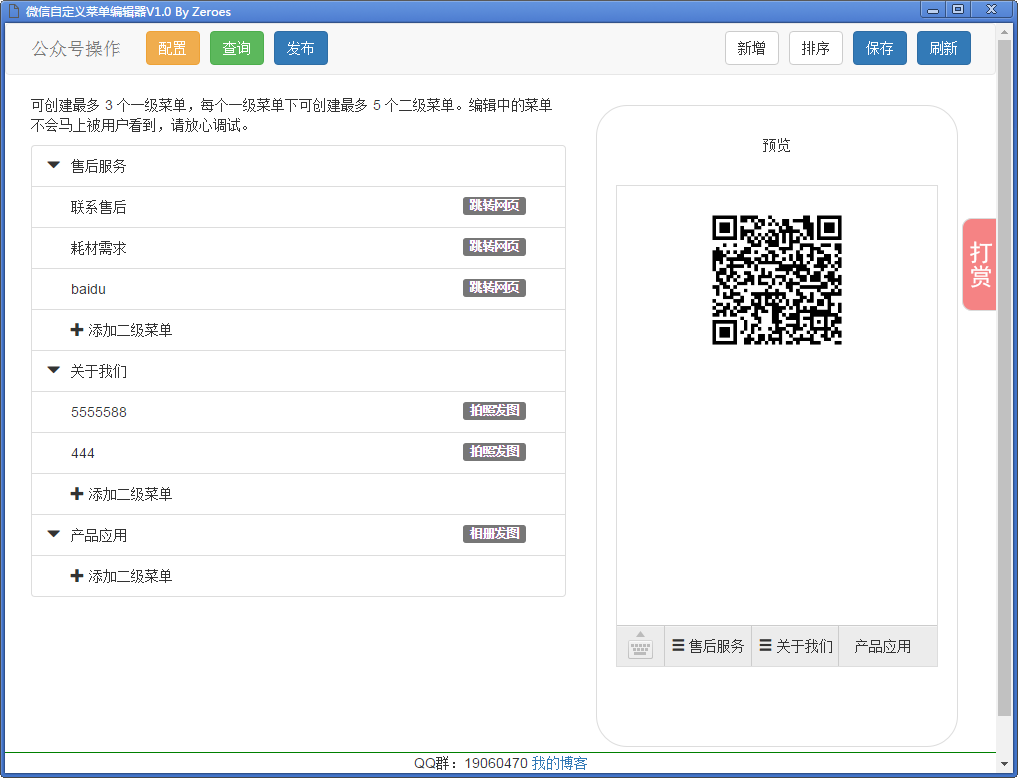Click the 公众号操作 header label
Image resolution: width=1018 pixels, height=778 pixels.
point(76,49)
